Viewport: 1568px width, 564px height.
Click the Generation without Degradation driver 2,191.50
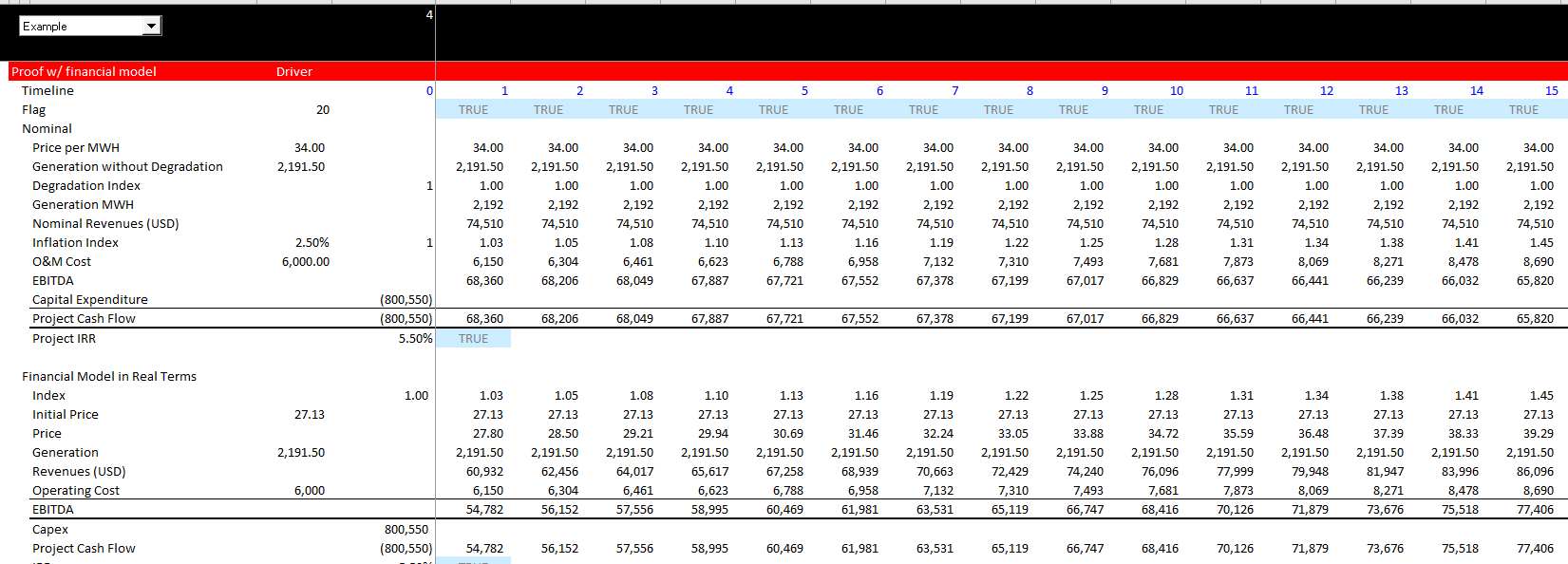click(301, 167)
